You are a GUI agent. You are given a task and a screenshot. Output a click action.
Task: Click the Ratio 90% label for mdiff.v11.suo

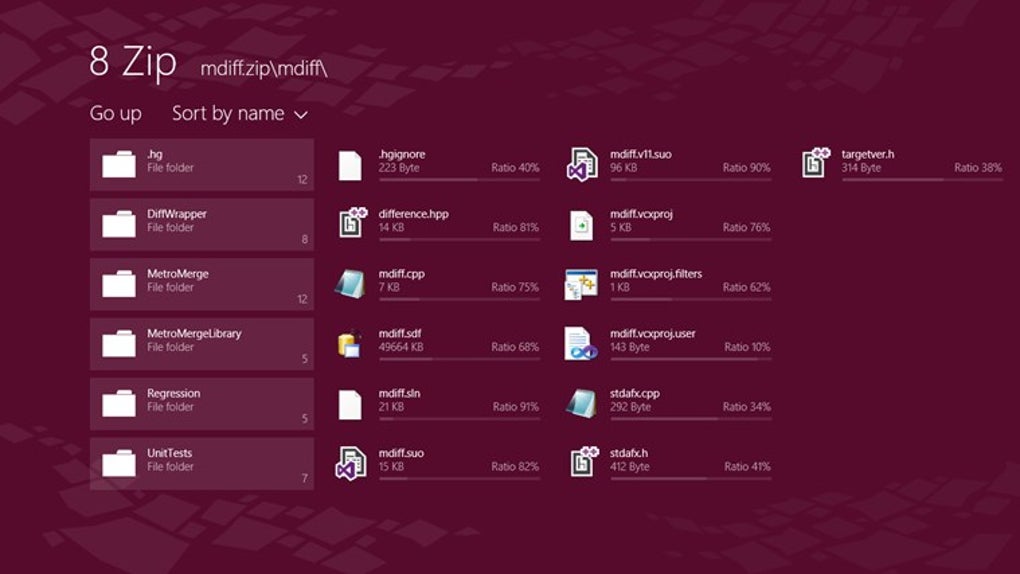click(747, 168)
